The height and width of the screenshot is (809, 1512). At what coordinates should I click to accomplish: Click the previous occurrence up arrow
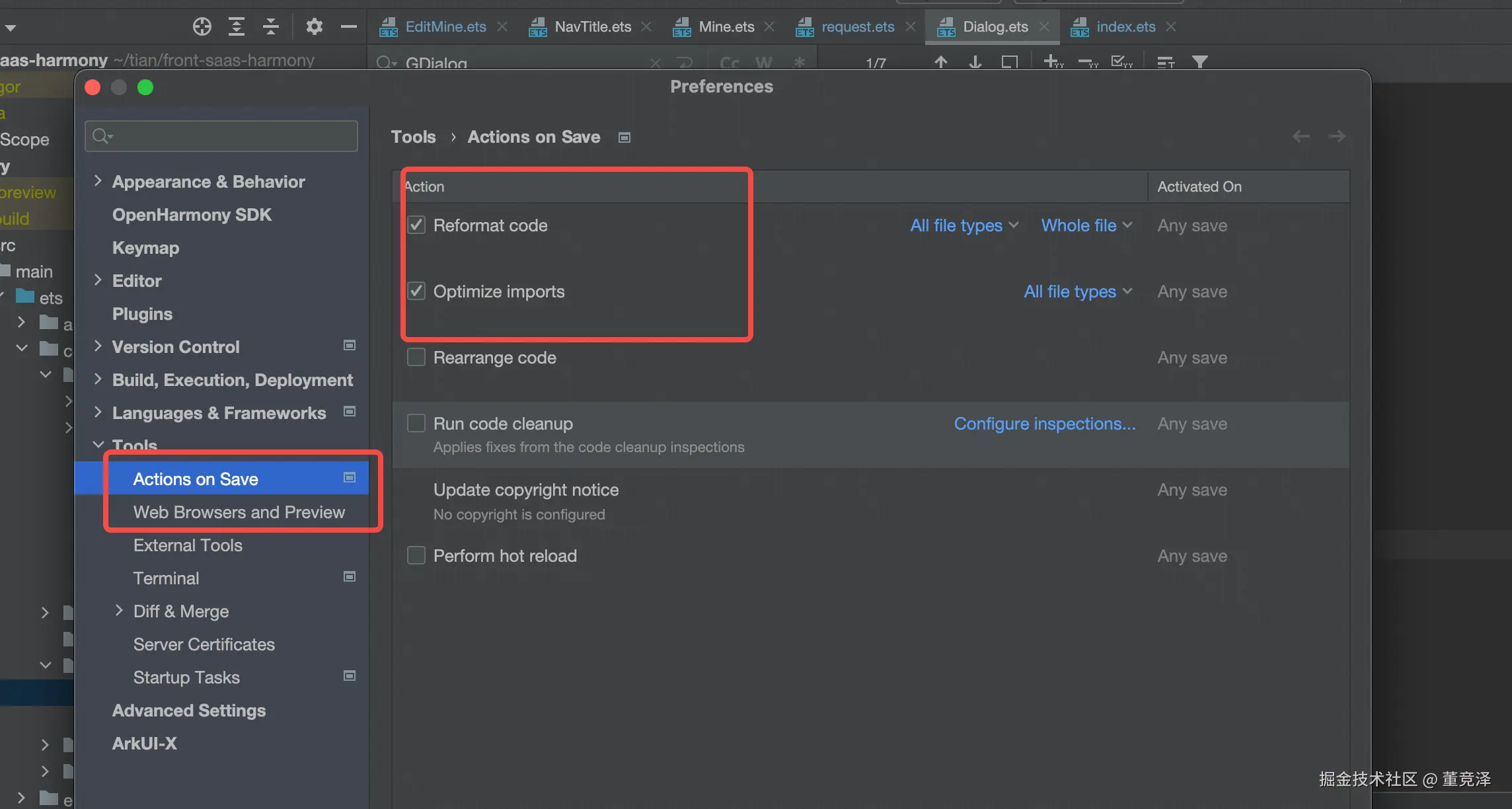[940, 62]
